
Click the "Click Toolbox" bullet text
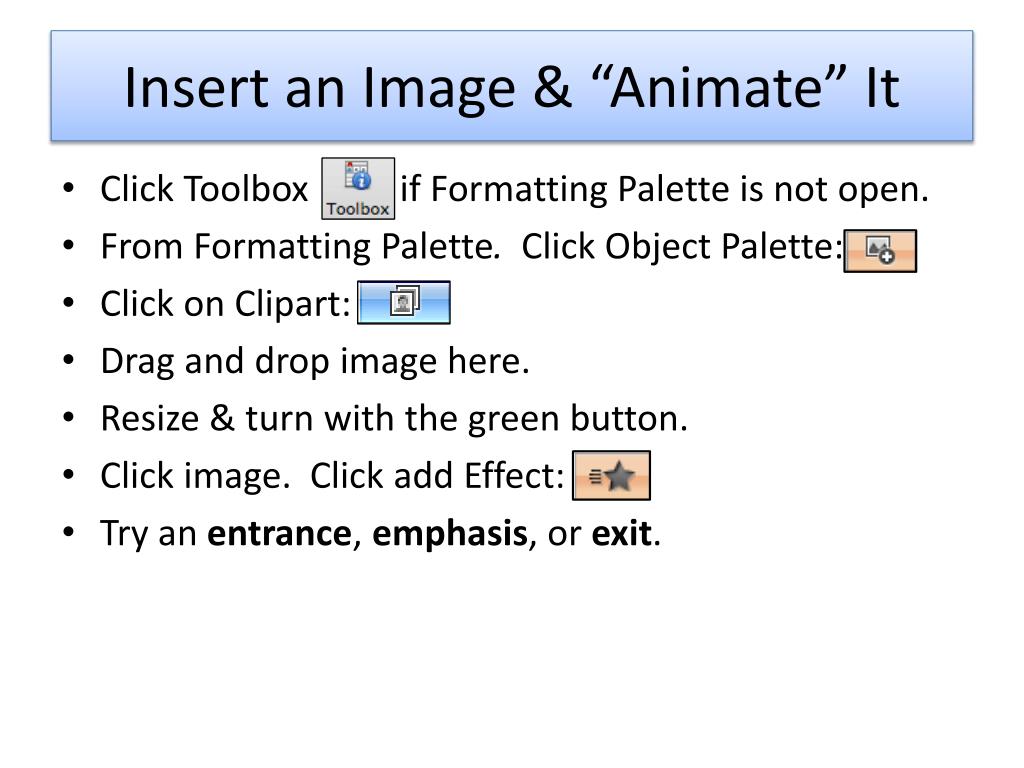tap(204, 189)
